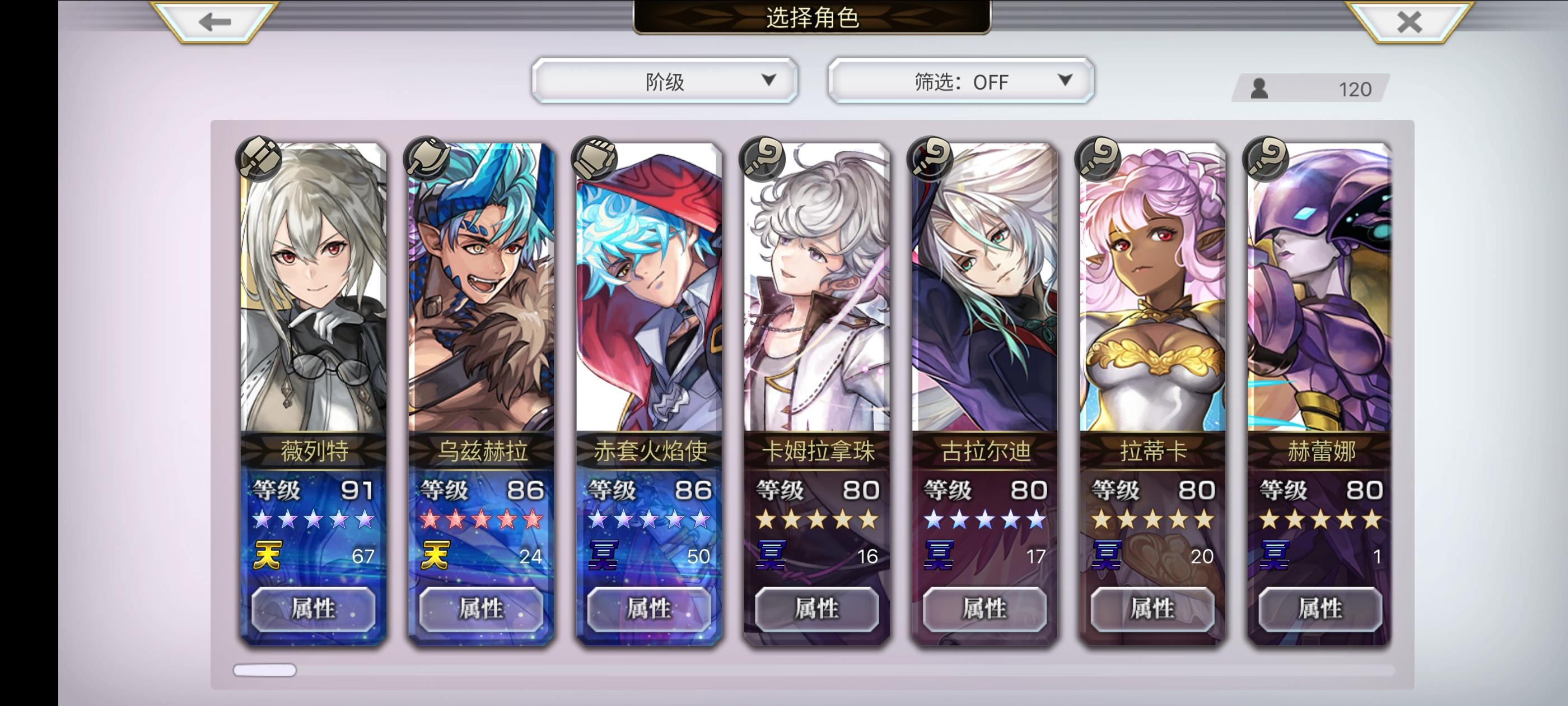
Task: Open 属性 for 古拉尔迪
Action: click(984, 609)
